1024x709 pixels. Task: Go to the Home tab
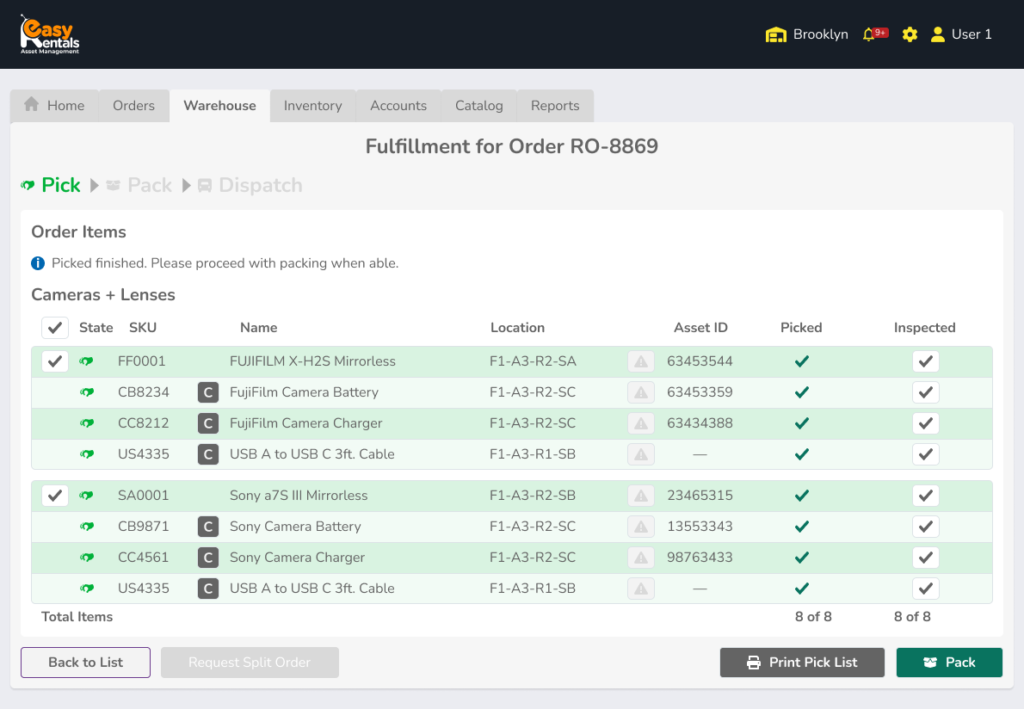coord(55,105)
